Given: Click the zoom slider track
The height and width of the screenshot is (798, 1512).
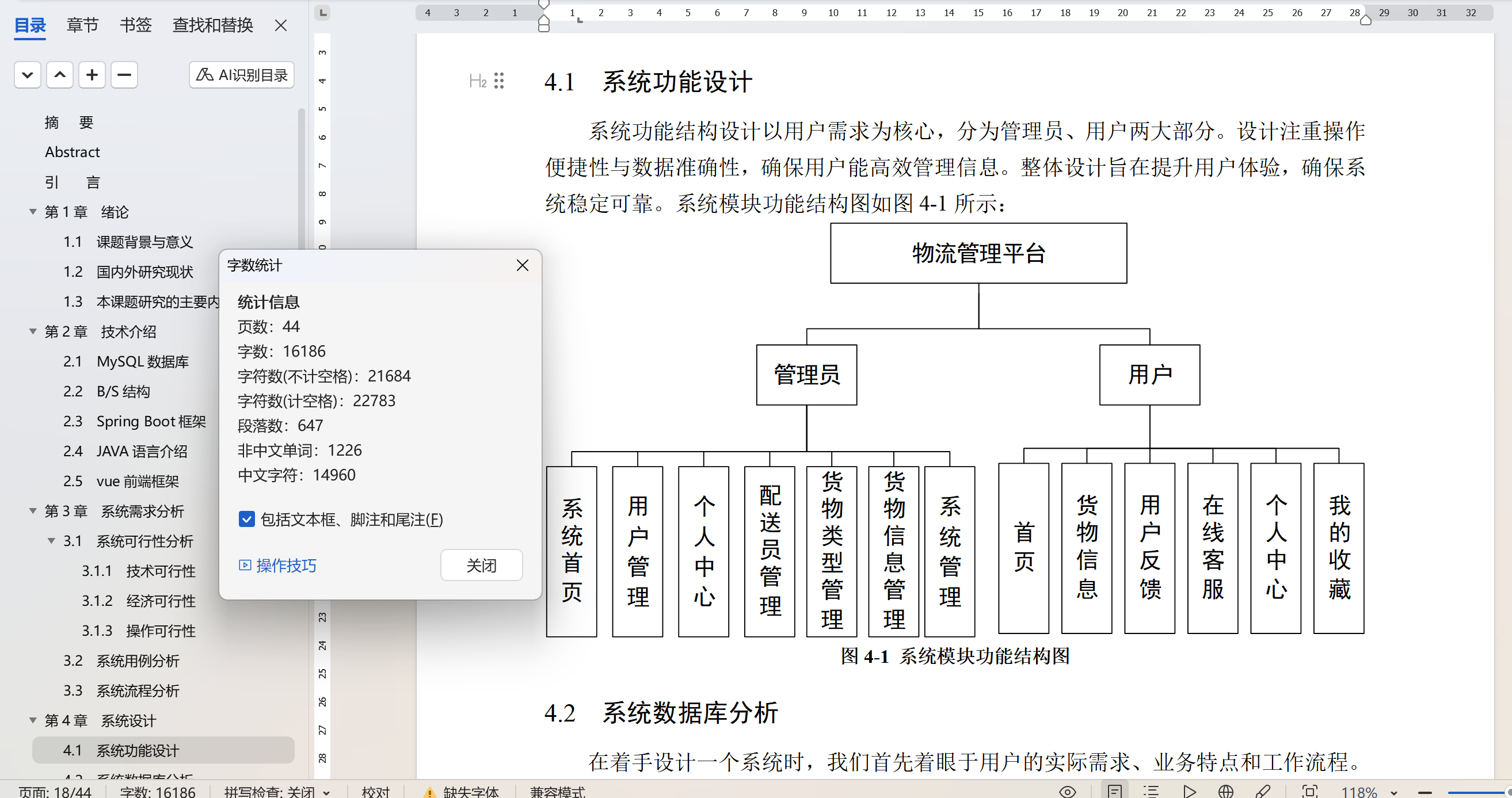Looking at the screenshot, I should (x=1473, y=793).
